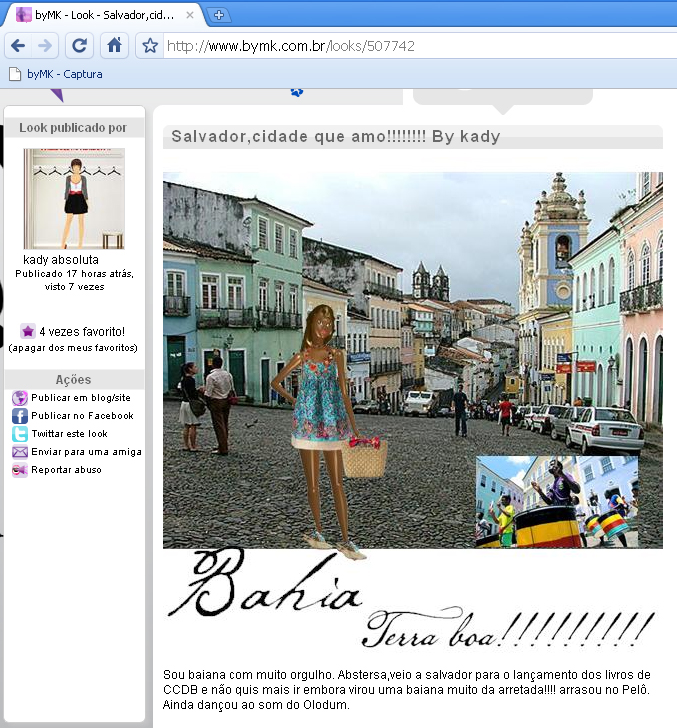Click 'apagar dos meus favoritos' link
This screenshot has width=677, height=728.
click(x=73, y=348)
